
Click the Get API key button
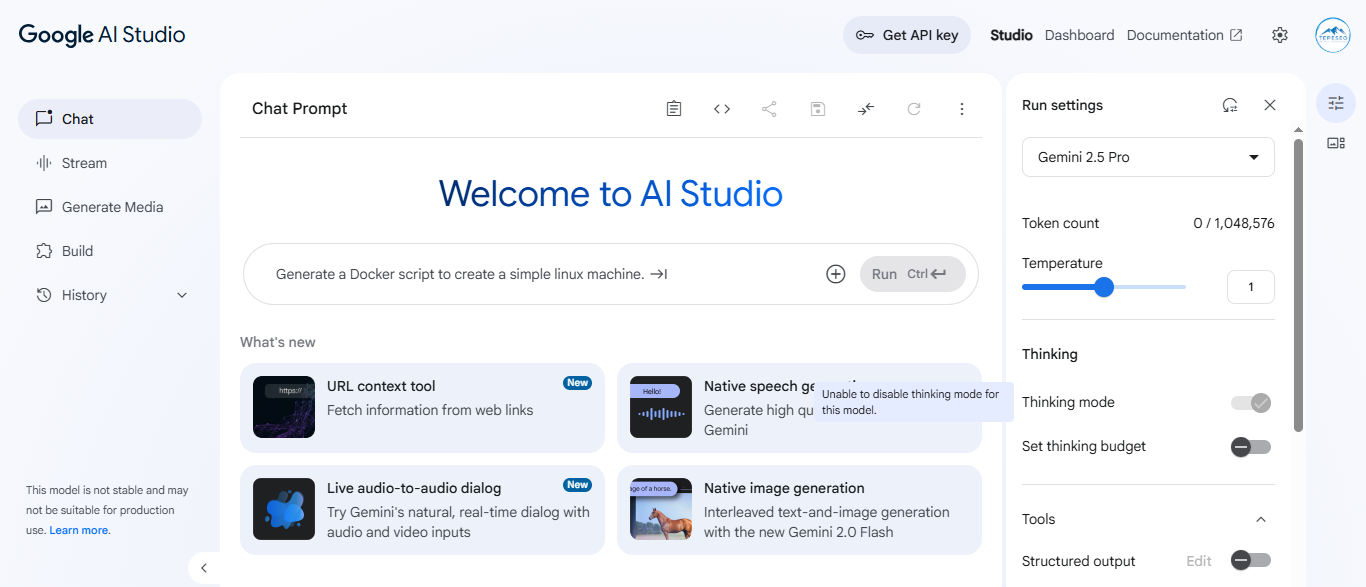pos(907,35)
